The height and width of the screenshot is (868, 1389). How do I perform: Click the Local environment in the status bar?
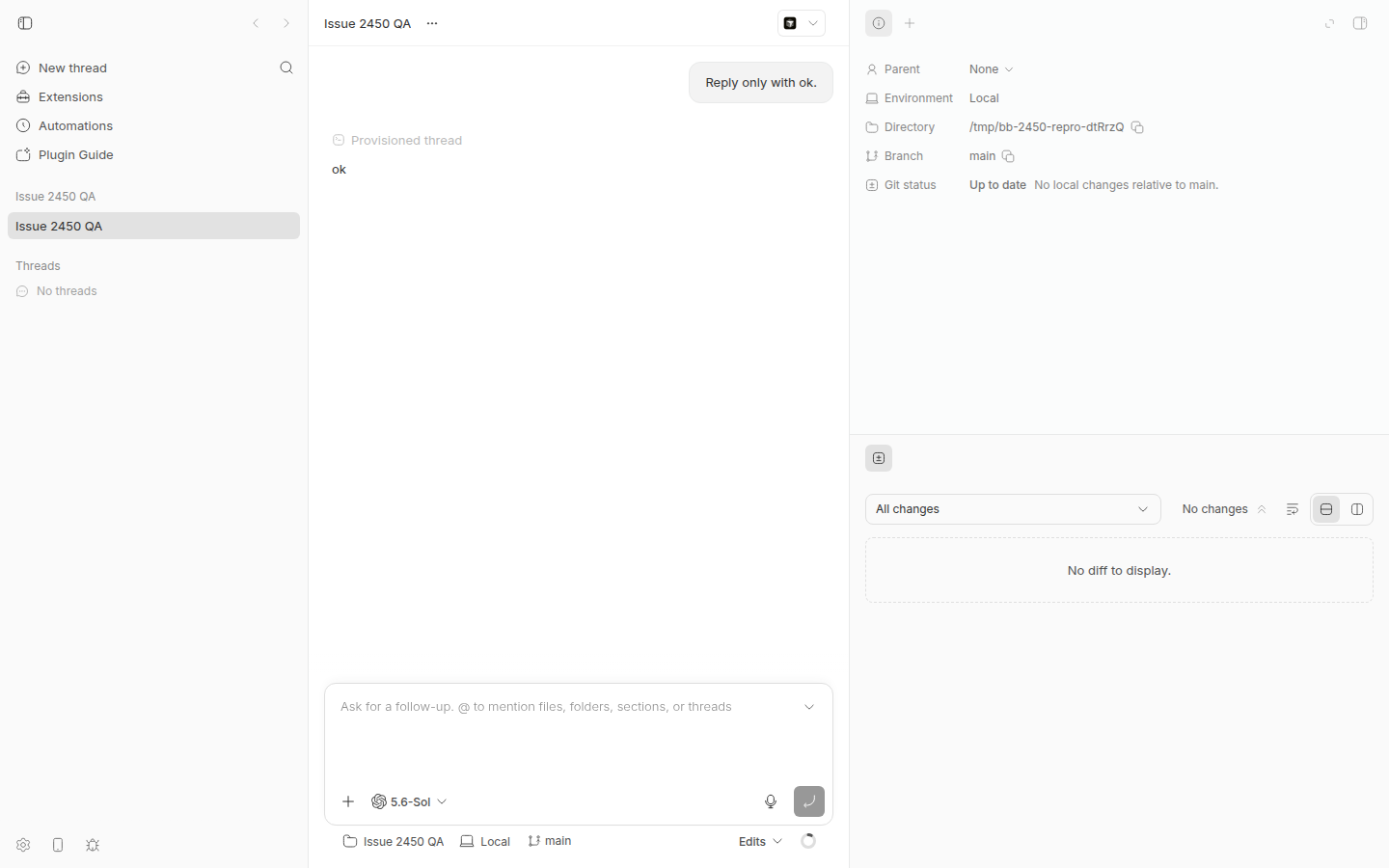click(x=485, y=841)
